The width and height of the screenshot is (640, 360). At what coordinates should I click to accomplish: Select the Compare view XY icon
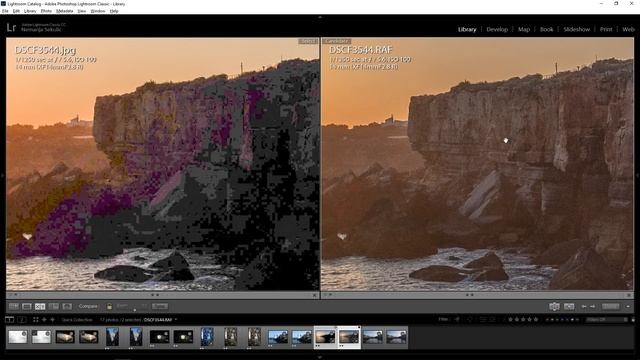[x=40, y=306]
